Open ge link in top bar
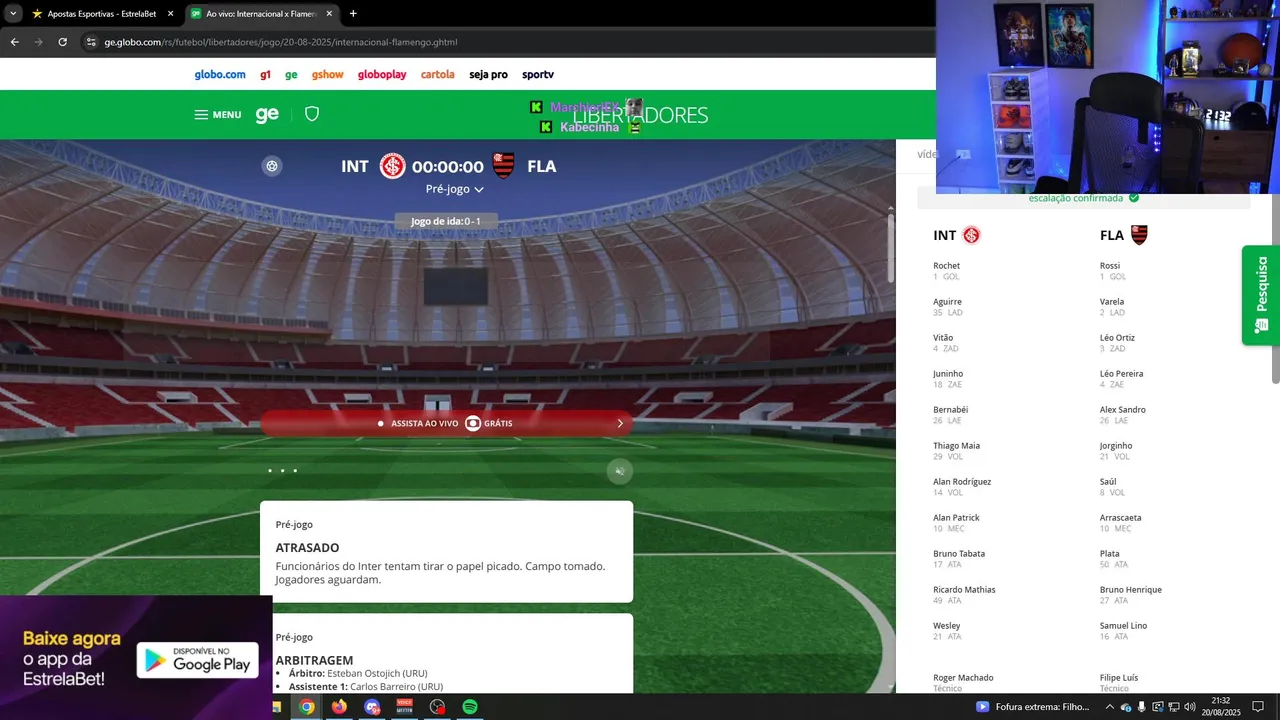 (x=291, y=75)
